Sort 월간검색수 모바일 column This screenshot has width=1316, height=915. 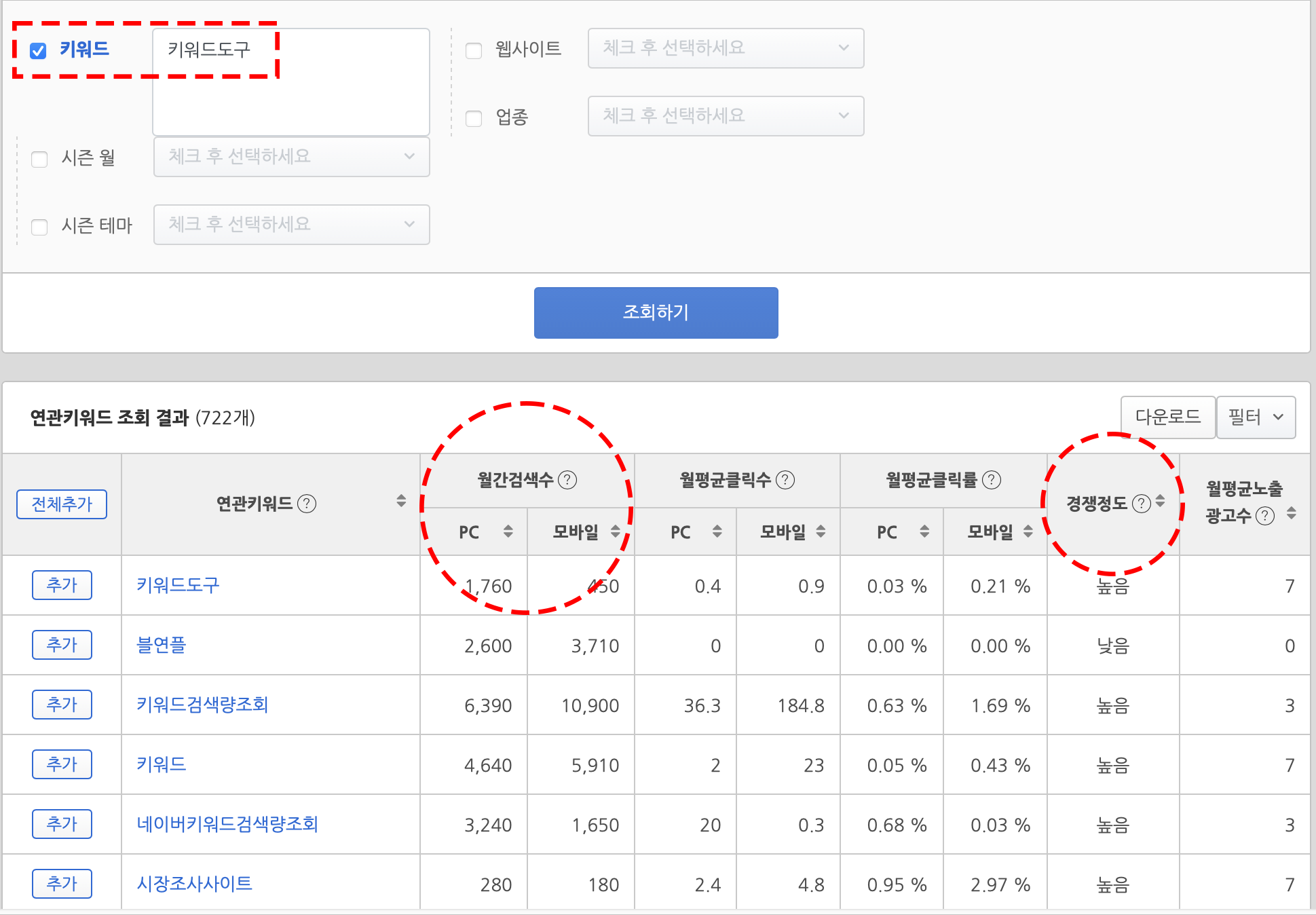tap(615, 531)
